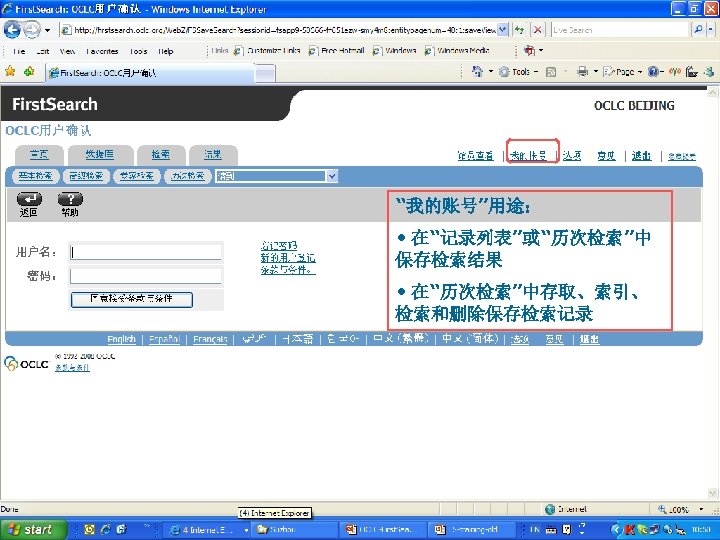Click the red Stop loading icon
720x540 pixels.
point(537,30)
